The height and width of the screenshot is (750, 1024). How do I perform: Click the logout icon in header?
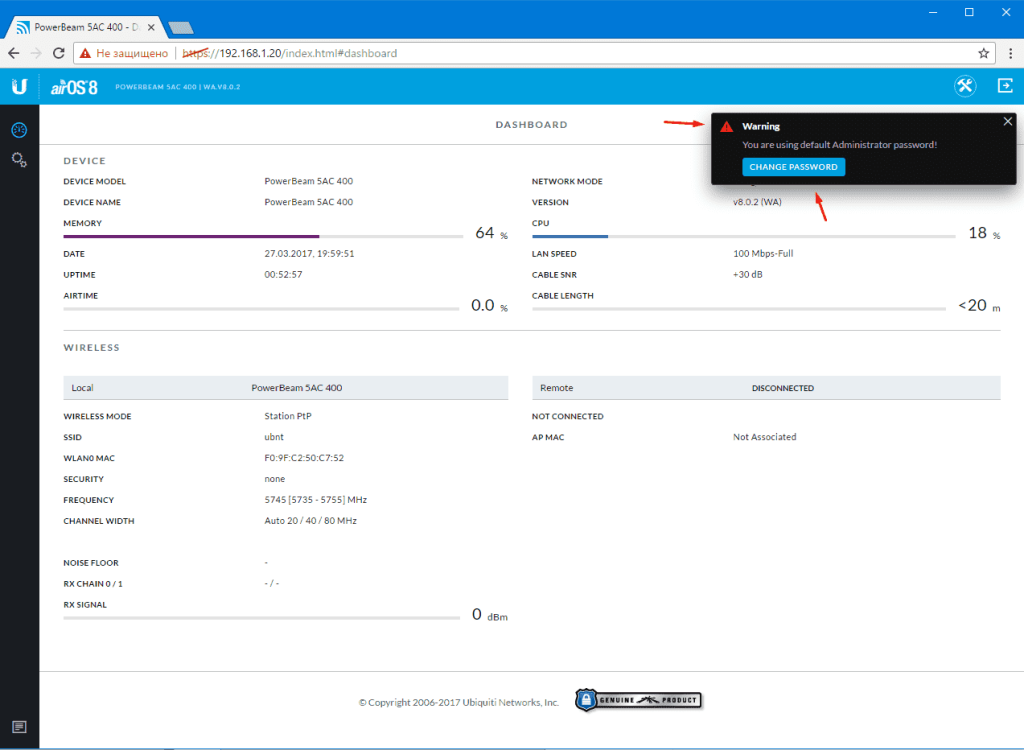(x=1005, y=86)
